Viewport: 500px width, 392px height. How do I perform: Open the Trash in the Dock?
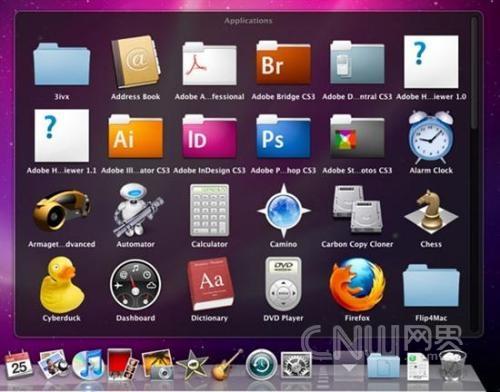452,365
